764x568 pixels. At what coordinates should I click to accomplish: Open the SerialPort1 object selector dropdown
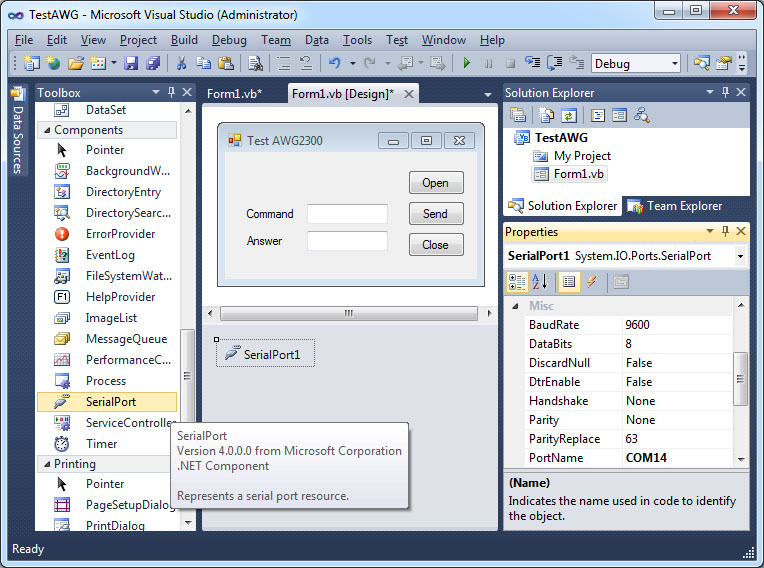click(x=740, y=256)
